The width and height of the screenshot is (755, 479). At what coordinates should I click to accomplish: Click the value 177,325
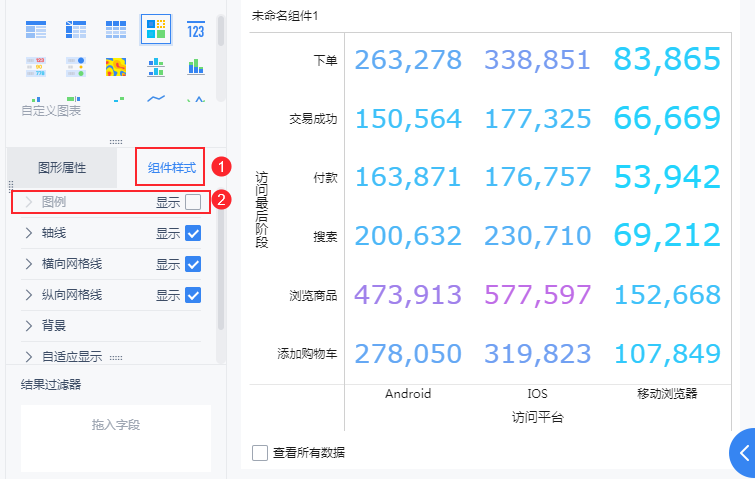coord(537,119)
